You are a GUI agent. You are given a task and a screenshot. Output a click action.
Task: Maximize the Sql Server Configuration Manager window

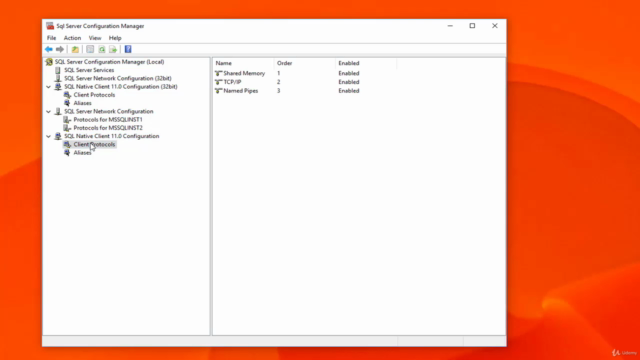472,26
